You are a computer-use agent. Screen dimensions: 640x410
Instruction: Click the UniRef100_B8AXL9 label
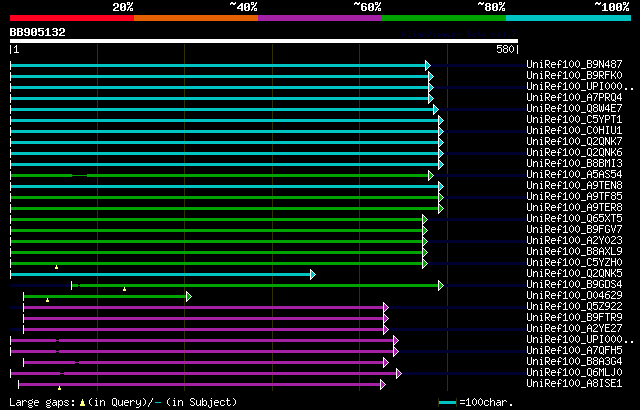(574, 252)
